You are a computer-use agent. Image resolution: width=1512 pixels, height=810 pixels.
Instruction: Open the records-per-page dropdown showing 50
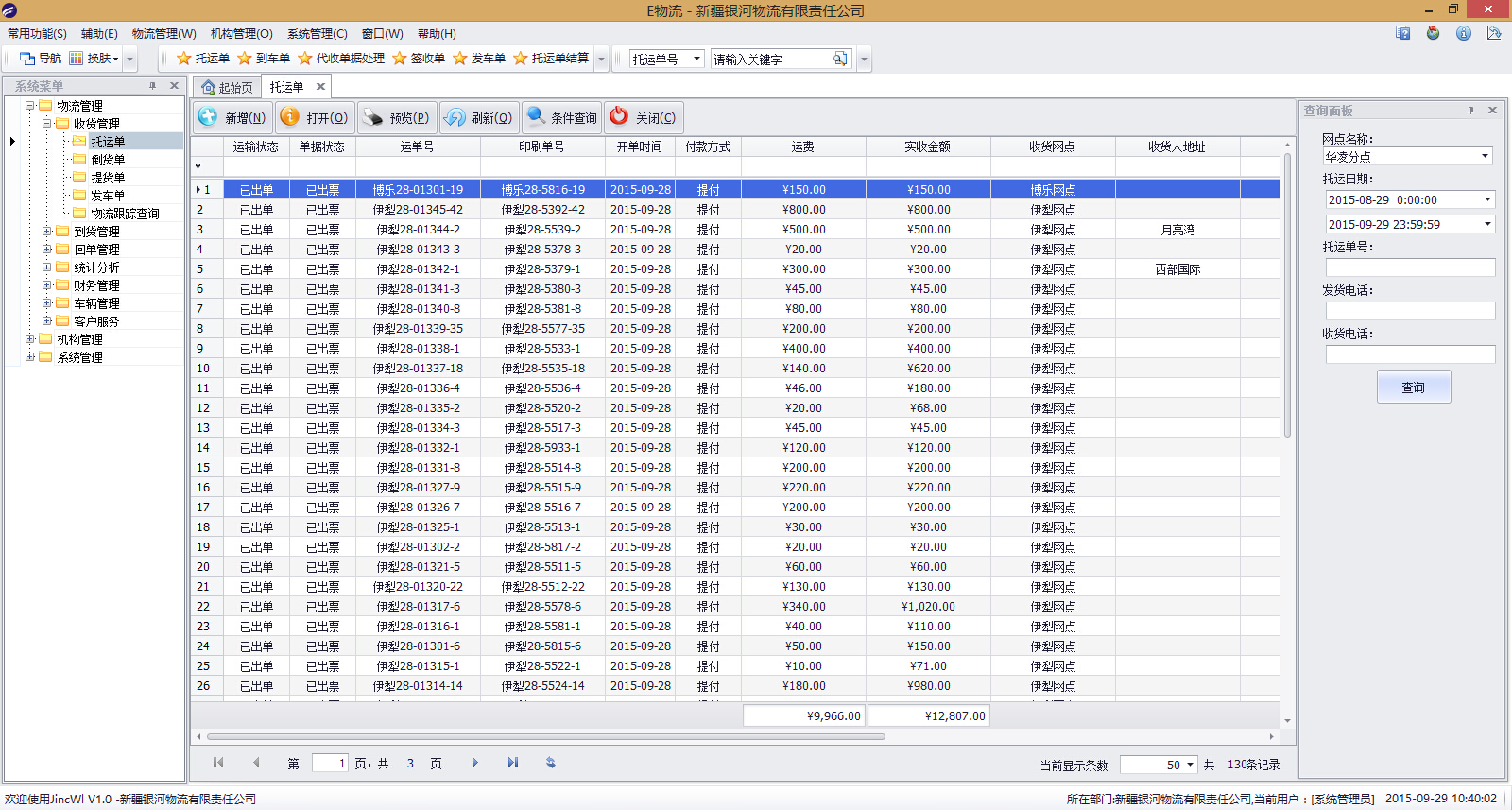(x=1190, y=765)
